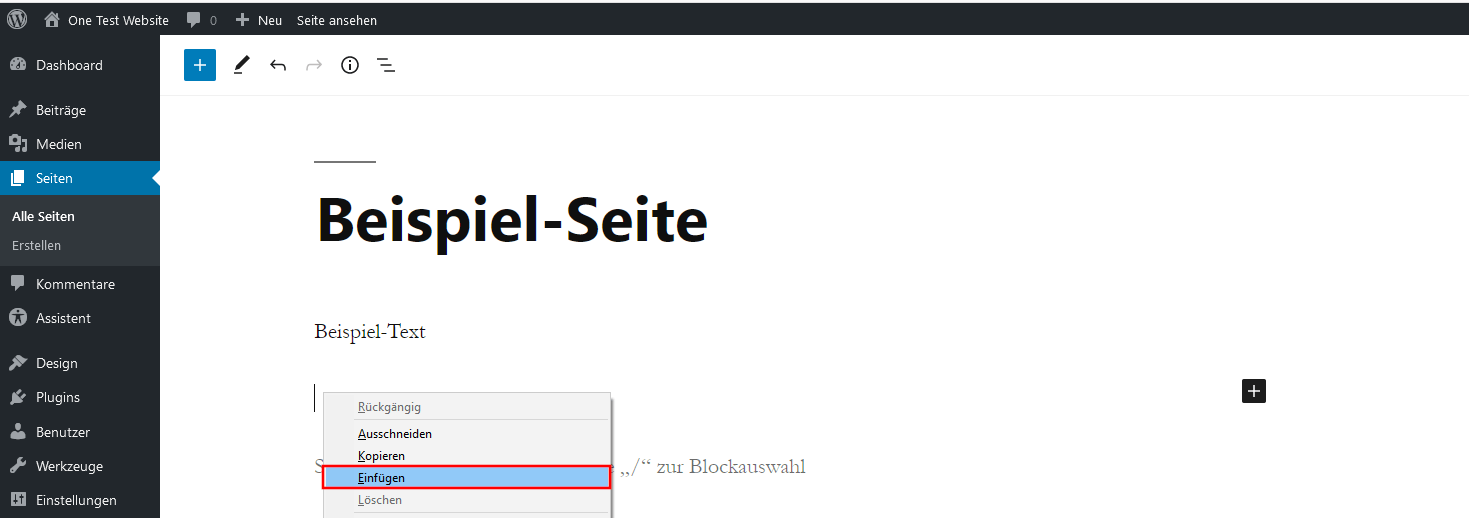Go to Erstellen under Seiten
The image size is (1469, 518).
(x=36, y=245)
